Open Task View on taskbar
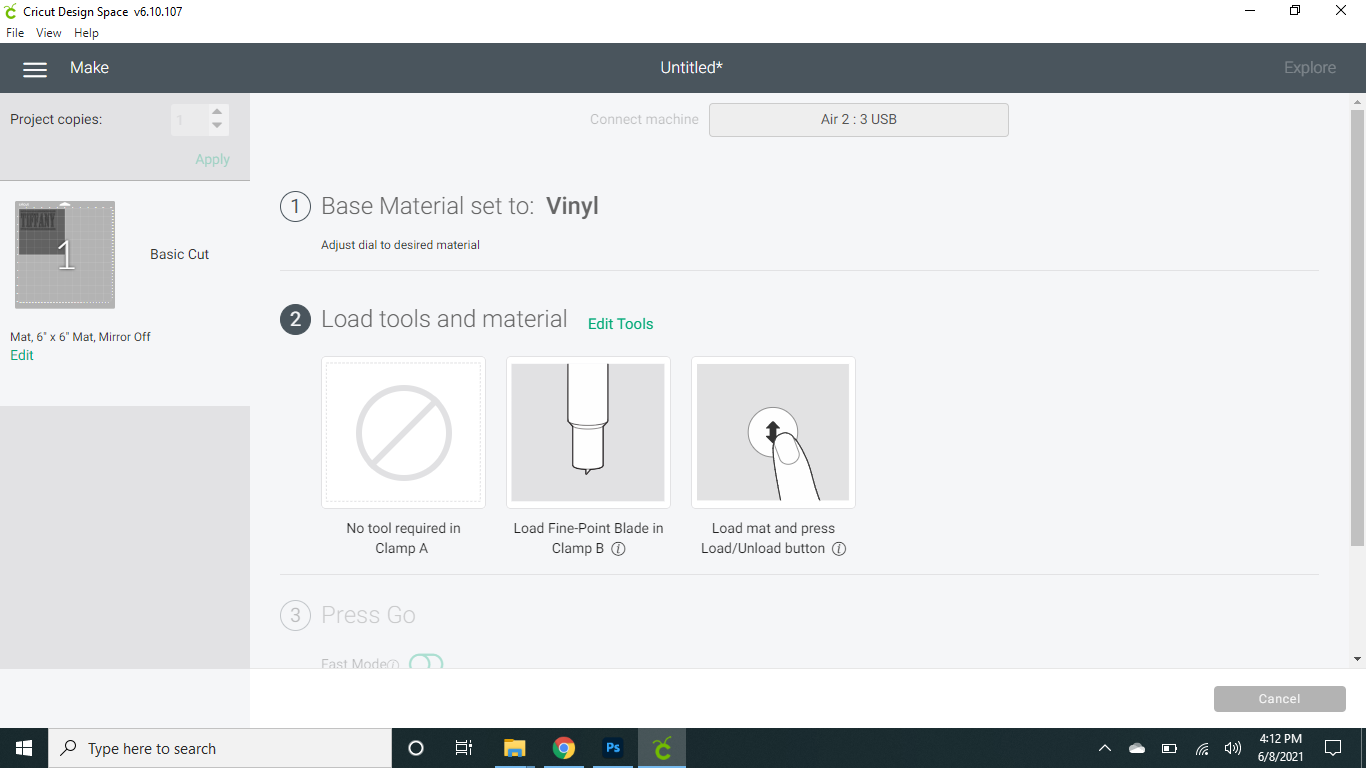This screenshot has width=1366, height=768. point(464,748)
